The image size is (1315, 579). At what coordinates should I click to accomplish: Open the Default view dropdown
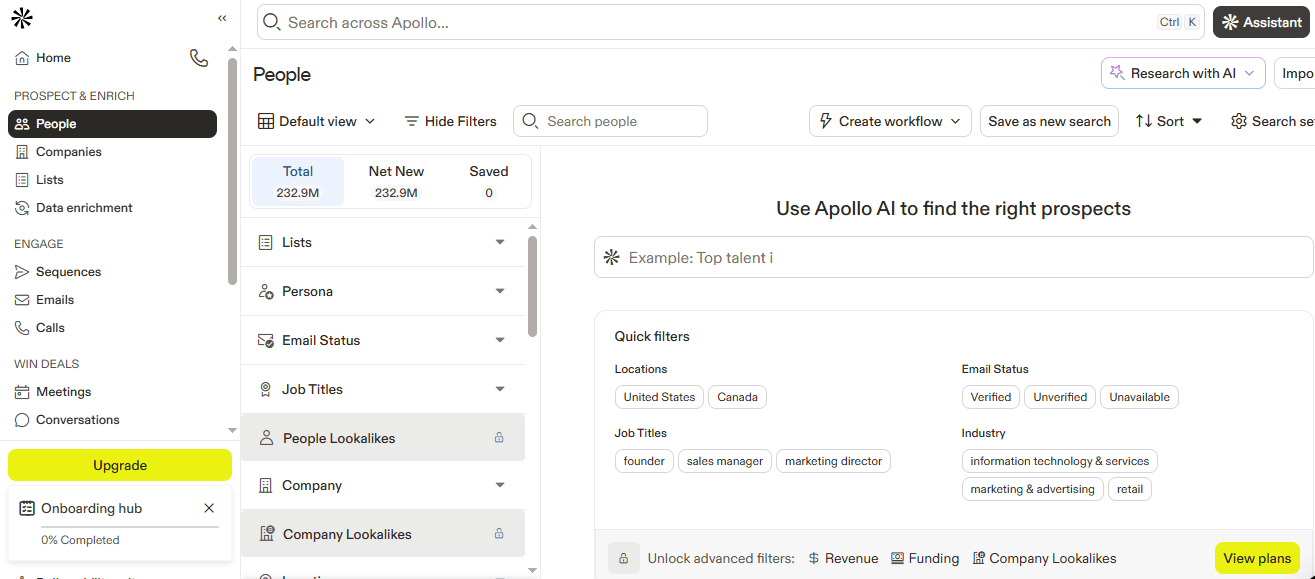click(x=317, y=121)
